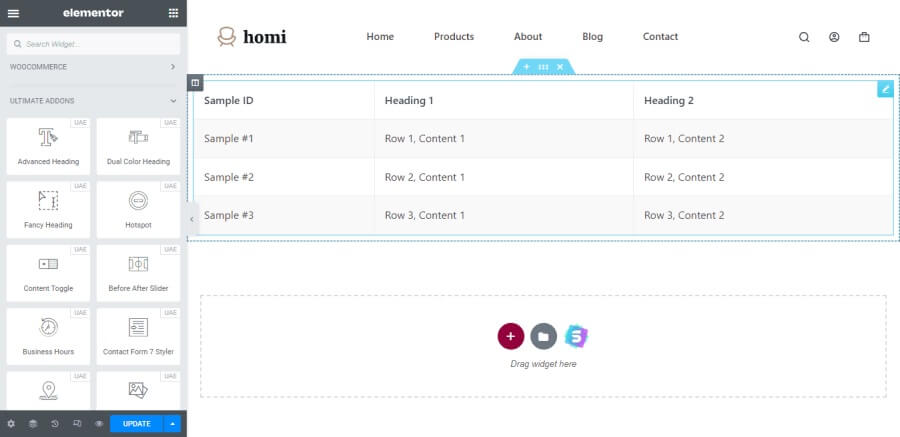The image size is (900, 437).
Task: Click the Sample #3 cell
Action: point(284,215)
